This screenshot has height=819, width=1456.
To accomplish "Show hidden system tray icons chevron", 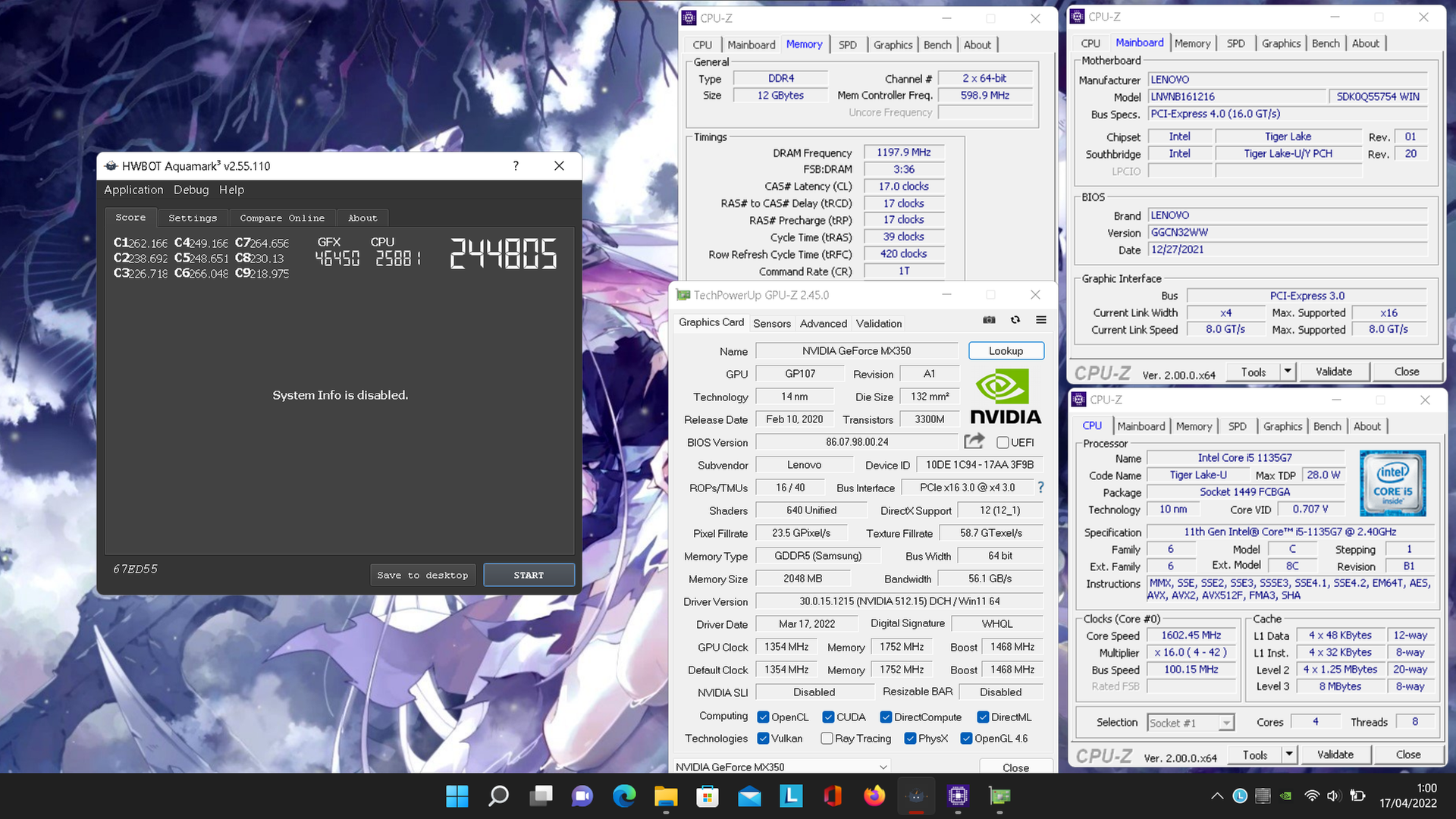I will (1217, 796).
